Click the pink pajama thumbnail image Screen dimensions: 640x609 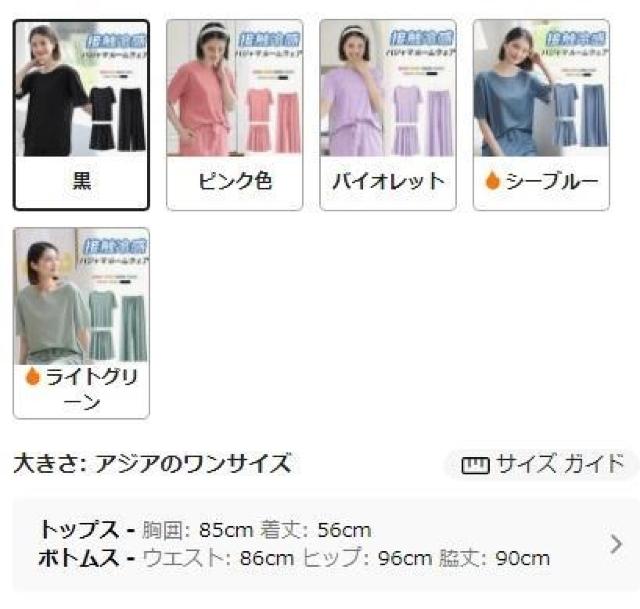pyautogui.click(x=235, y=89)
